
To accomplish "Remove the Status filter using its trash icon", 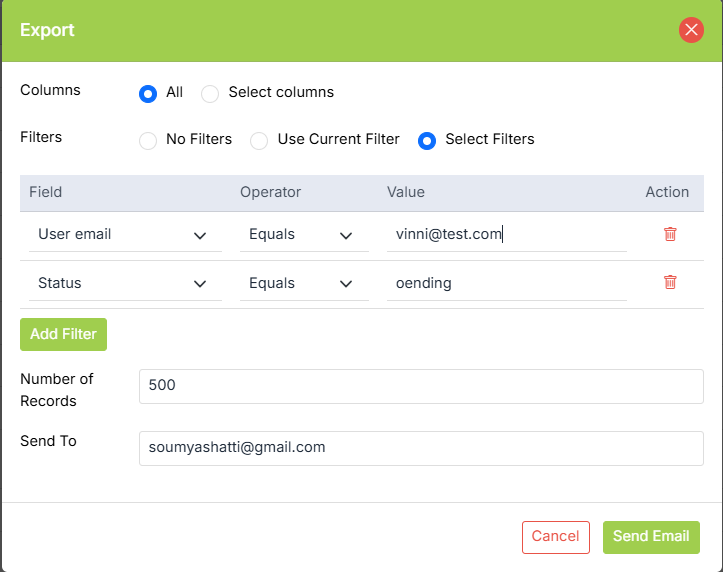I will point(670,283).
